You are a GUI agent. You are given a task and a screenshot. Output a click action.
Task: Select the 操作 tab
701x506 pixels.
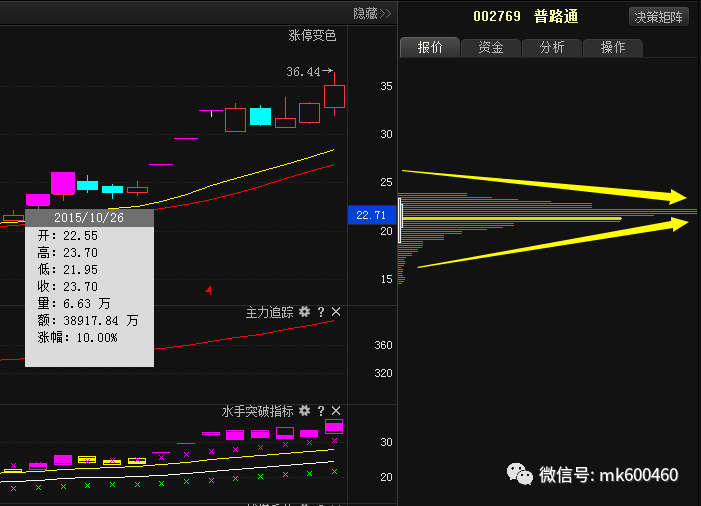(612, 47)
